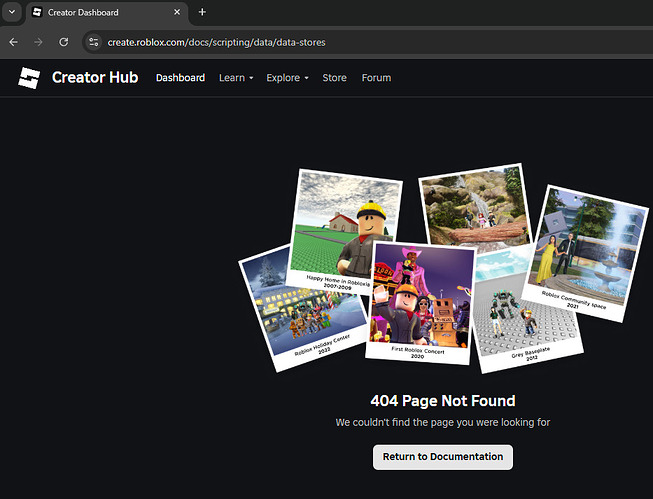Image resolution: width=653 pixels, height=499 pixels.
Task: Open the tab search dropdown chevron
Action: click(12, 12)
